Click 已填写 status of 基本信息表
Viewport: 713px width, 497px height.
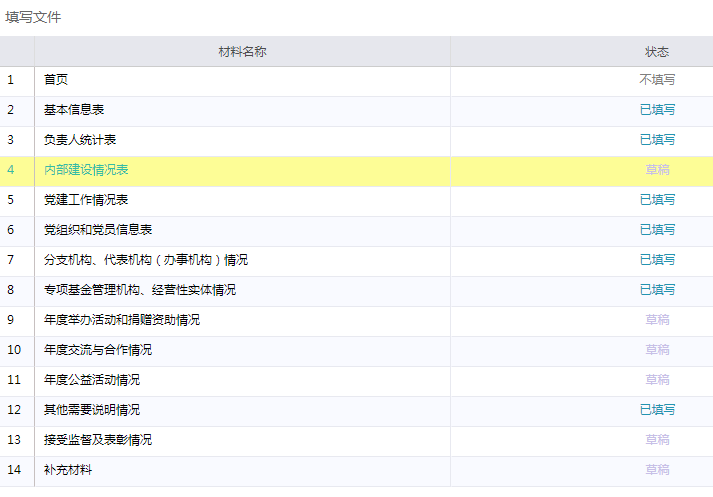click(x=657, y=110)
